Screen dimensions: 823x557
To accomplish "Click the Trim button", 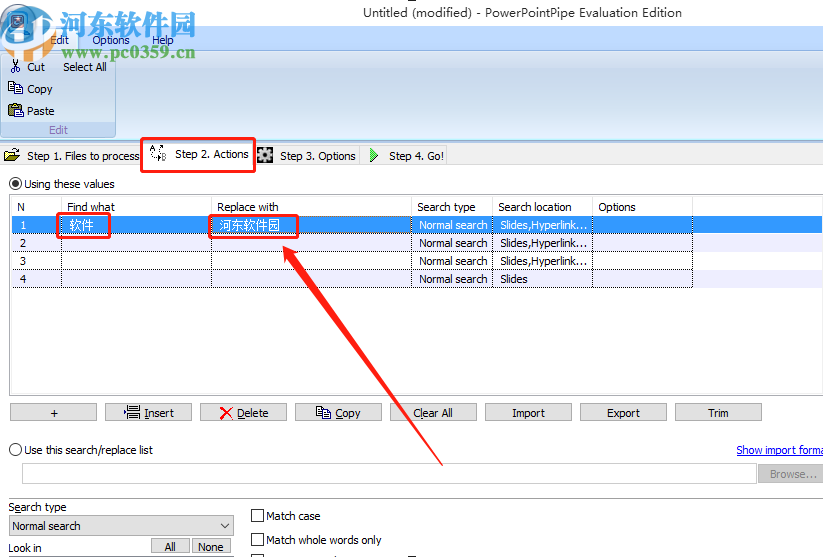I will pyautogui.click(x=718, y=413).
